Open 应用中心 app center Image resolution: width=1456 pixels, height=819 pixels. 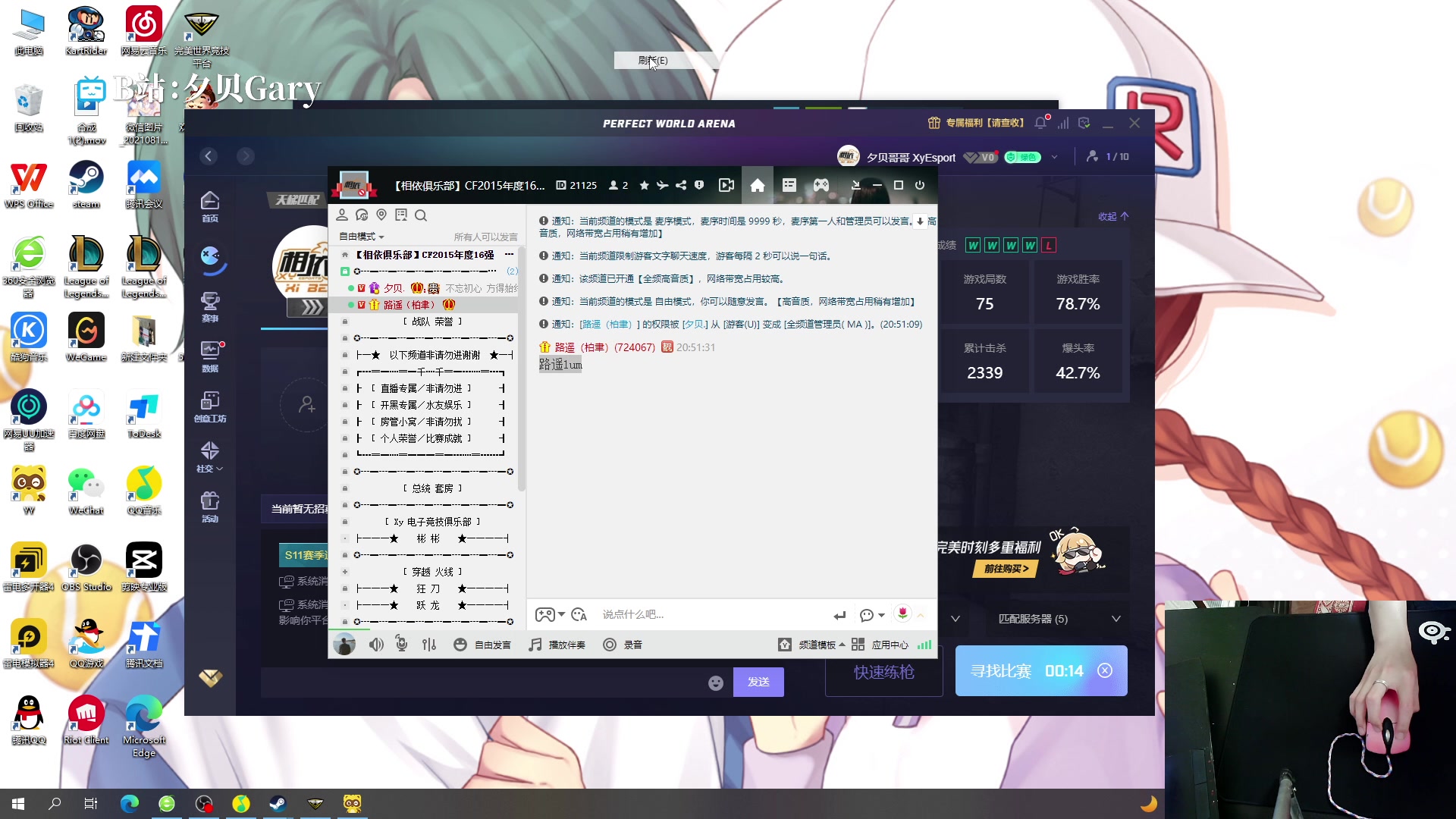[880, 645]
